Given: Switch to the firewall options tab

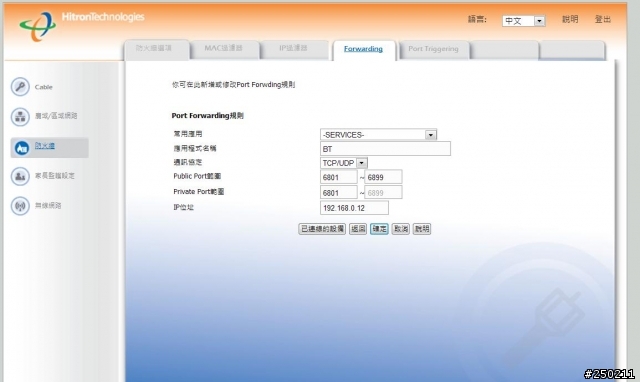Looking at the screenshot, I should 156,50.
